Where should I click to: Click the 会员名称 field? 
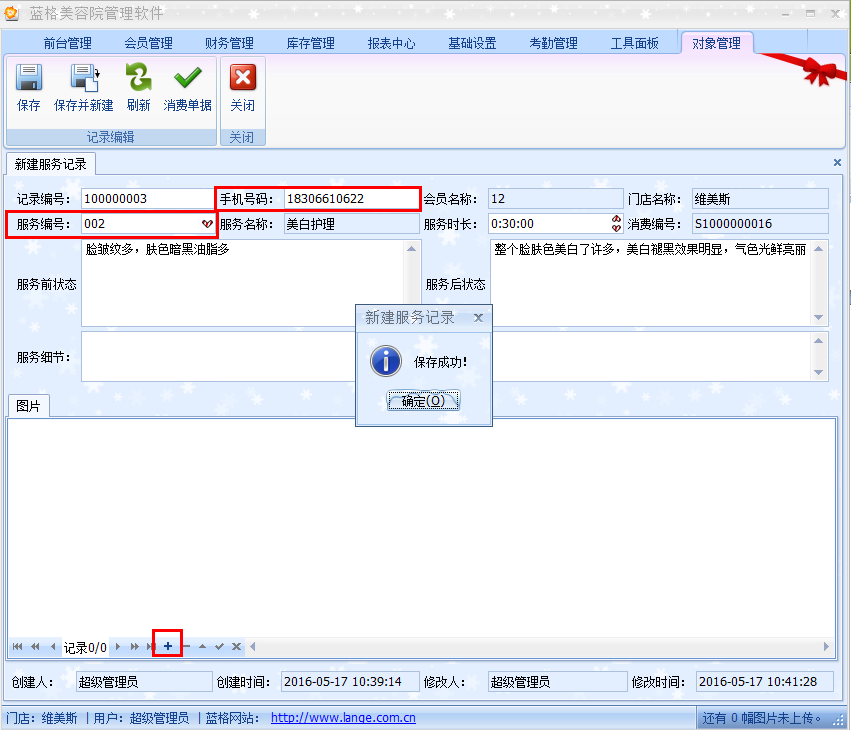coord(555,199)
